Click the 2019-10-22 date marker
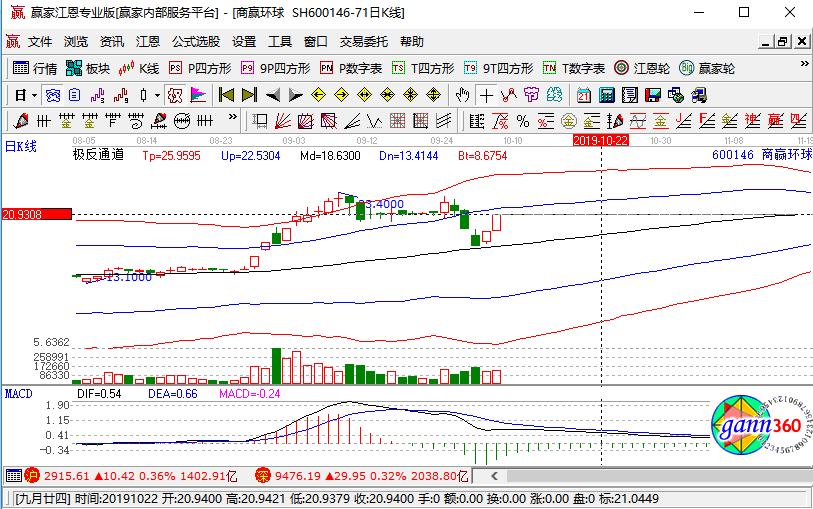The height and width of the screenshot is (509, 813). pos(601,140)
